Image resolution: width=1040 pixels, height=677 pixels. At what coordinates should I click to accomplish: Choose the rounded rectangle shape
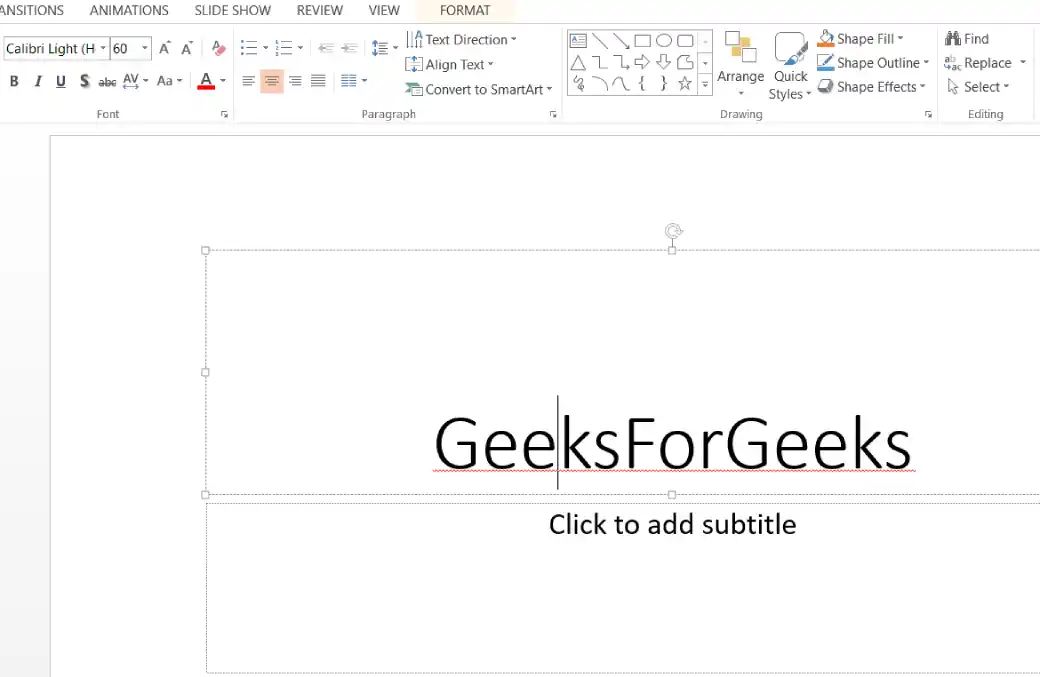coord(684,40)
